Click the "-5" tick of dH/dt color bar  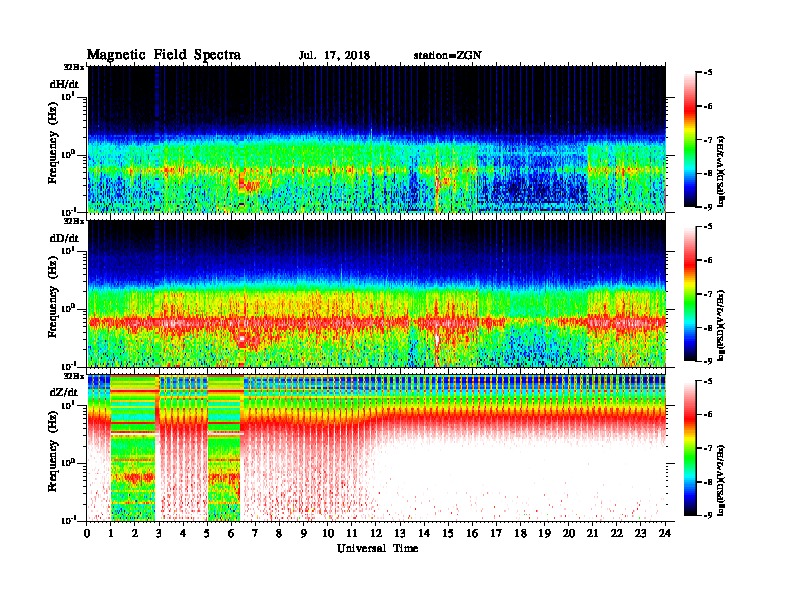(708, 73)
